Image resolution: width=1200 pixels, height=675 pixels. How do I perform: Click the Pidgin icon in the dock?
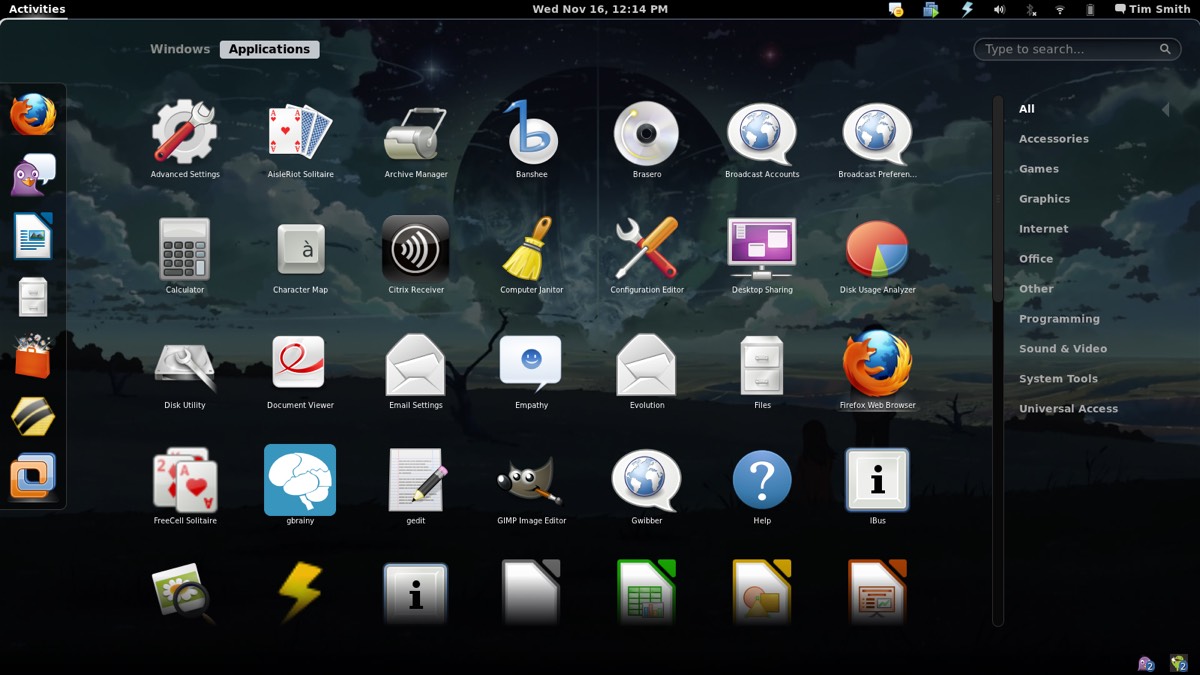33,176
